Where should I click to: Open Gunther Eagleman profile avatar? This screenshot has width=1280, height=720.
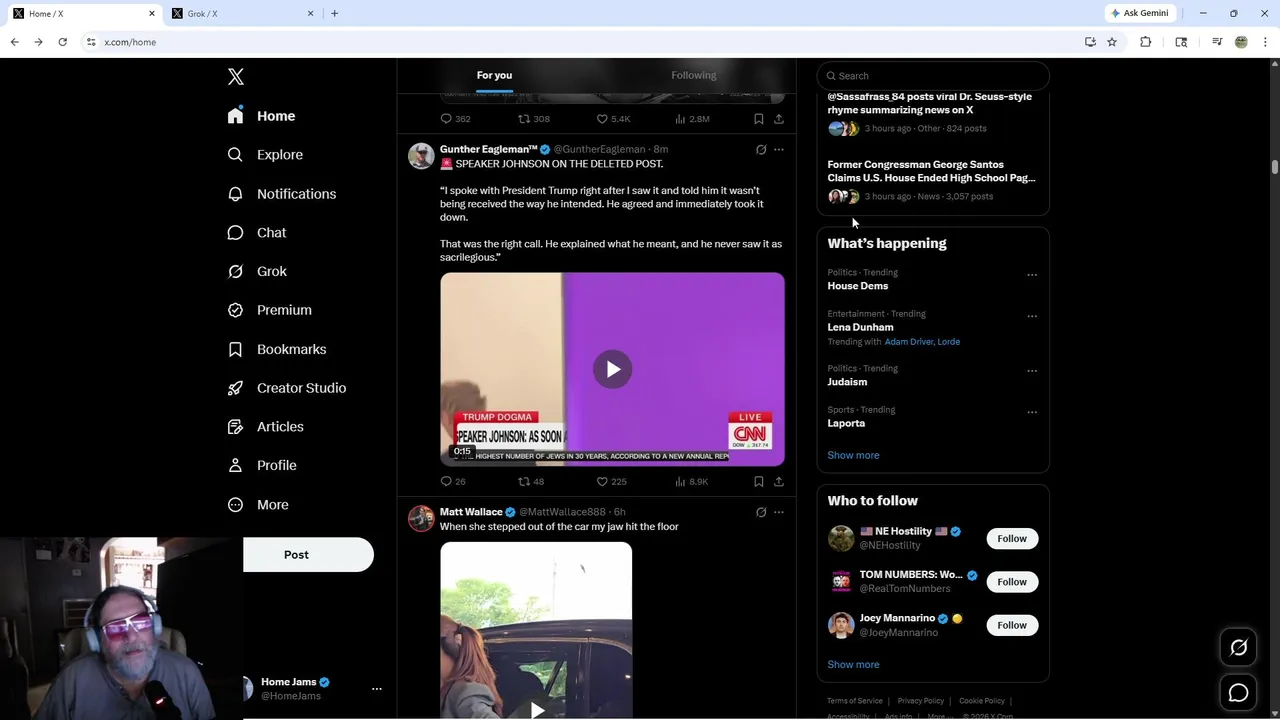click(421, 156)
